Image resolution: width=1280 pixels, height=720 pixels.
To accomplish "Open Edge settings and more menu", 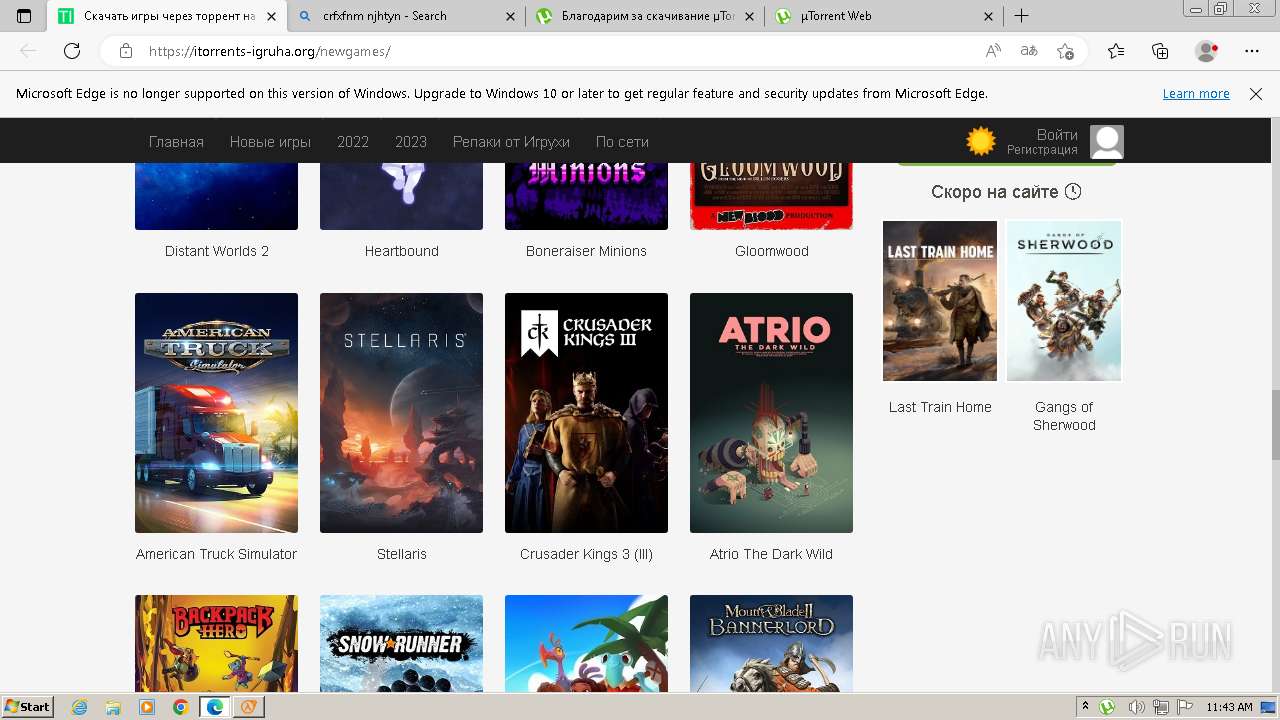I will [x=1252, y=51].
